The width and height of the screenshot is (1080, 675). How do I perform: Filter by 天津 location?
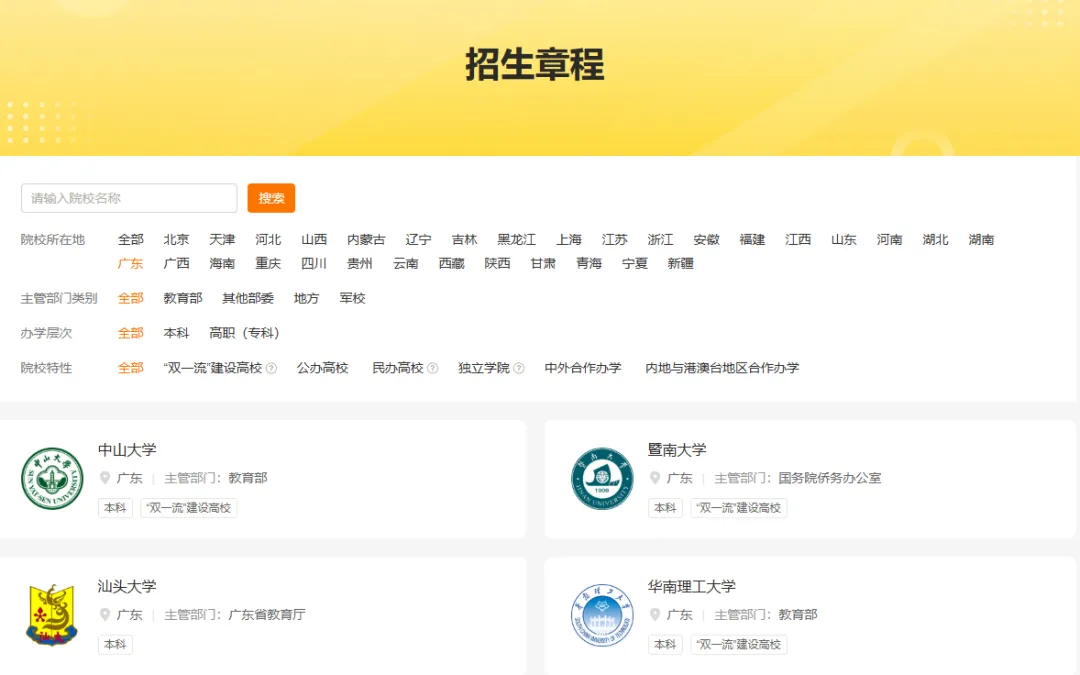[x=222, y=240]
